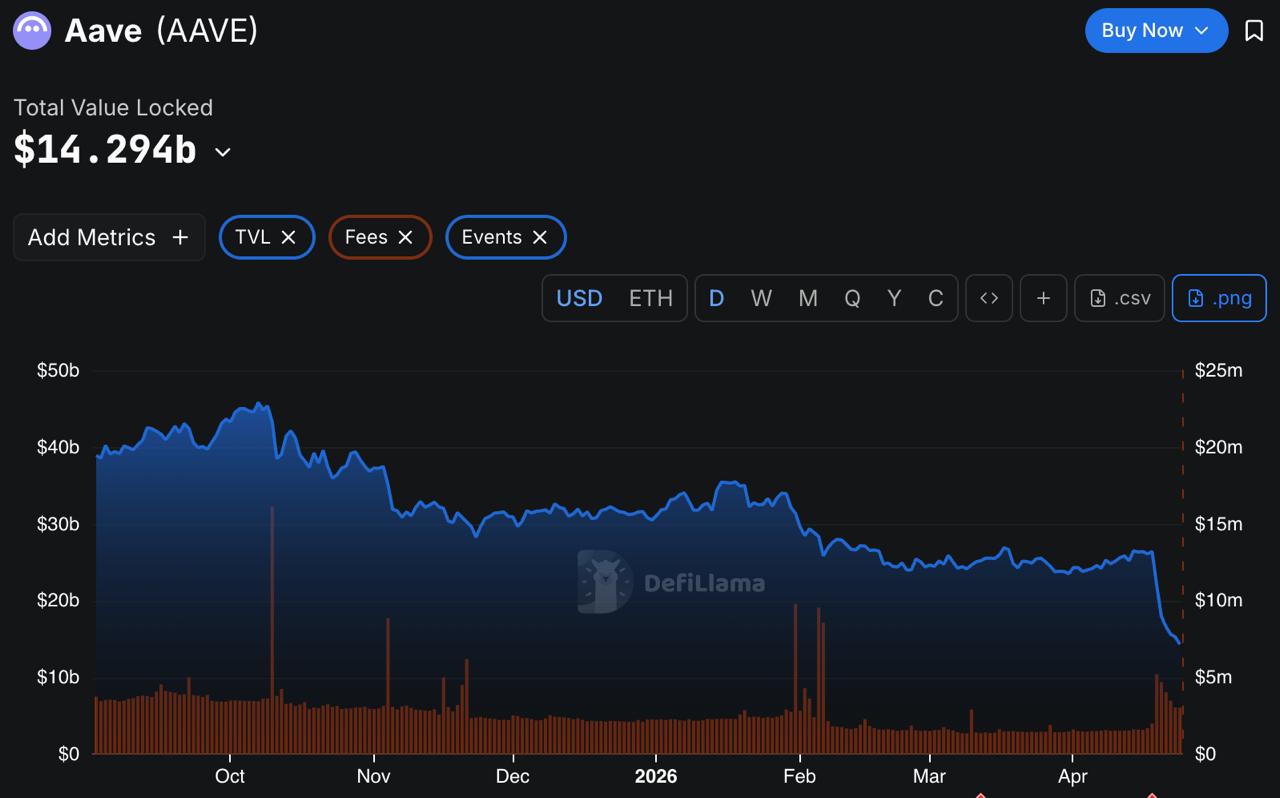The image size is (1280, 798).
Task: Choose the Quarterly interval option
Action: pos(851,297)
